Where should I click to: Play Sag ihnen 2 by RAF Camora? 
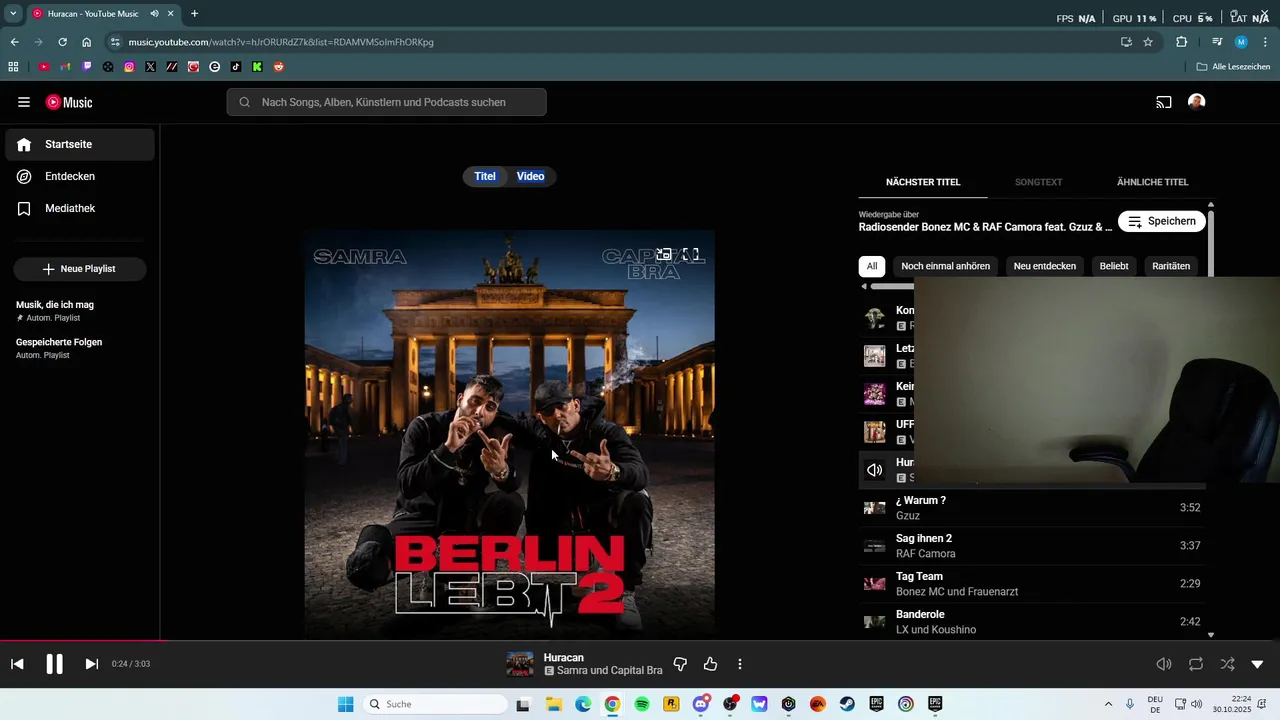pos(1032,546)
